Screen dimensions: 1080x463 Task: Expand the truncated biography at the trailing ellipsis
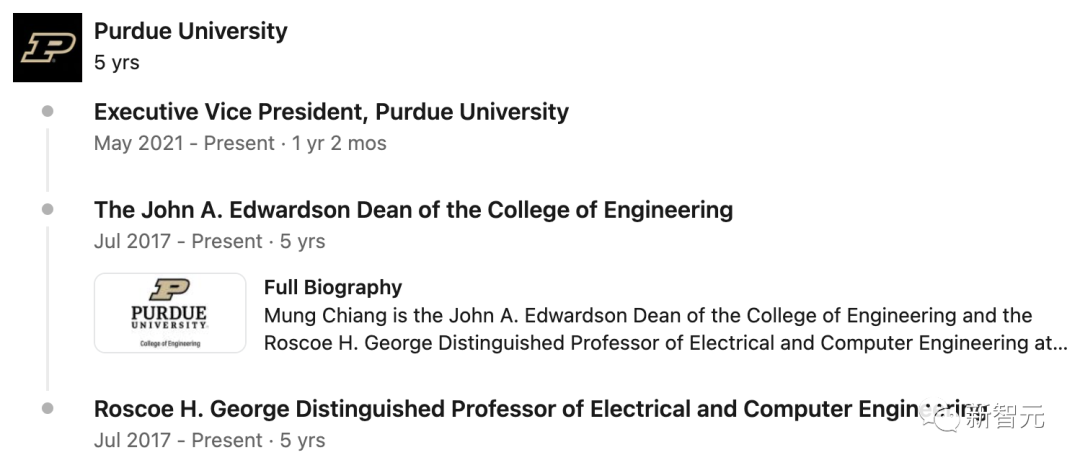(x=1061, y=344)
